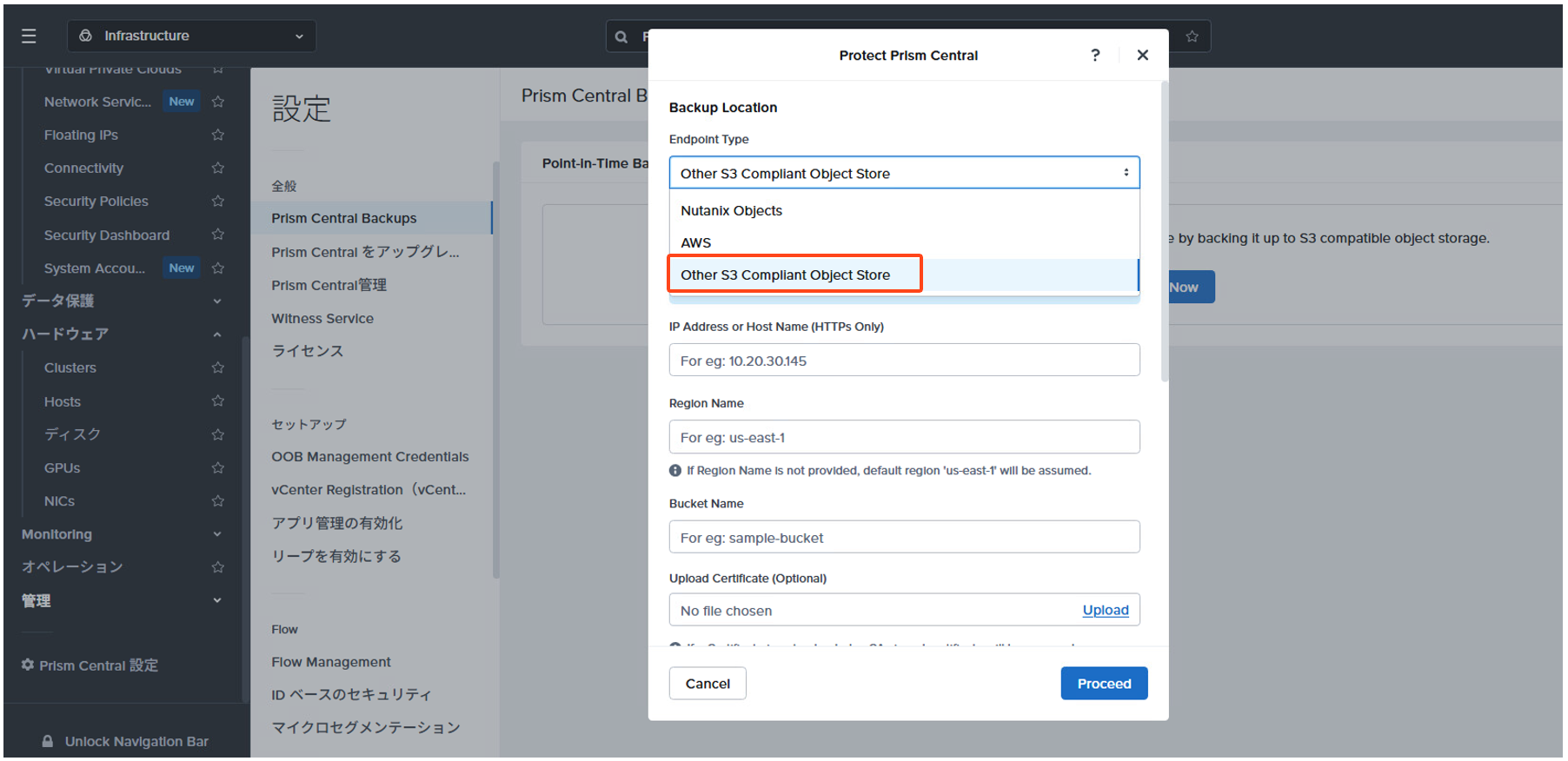The width and height of the screenshot is (1568, 761).
Task: Close the Protect Prism Central dialog
Action: (1142, 56)
